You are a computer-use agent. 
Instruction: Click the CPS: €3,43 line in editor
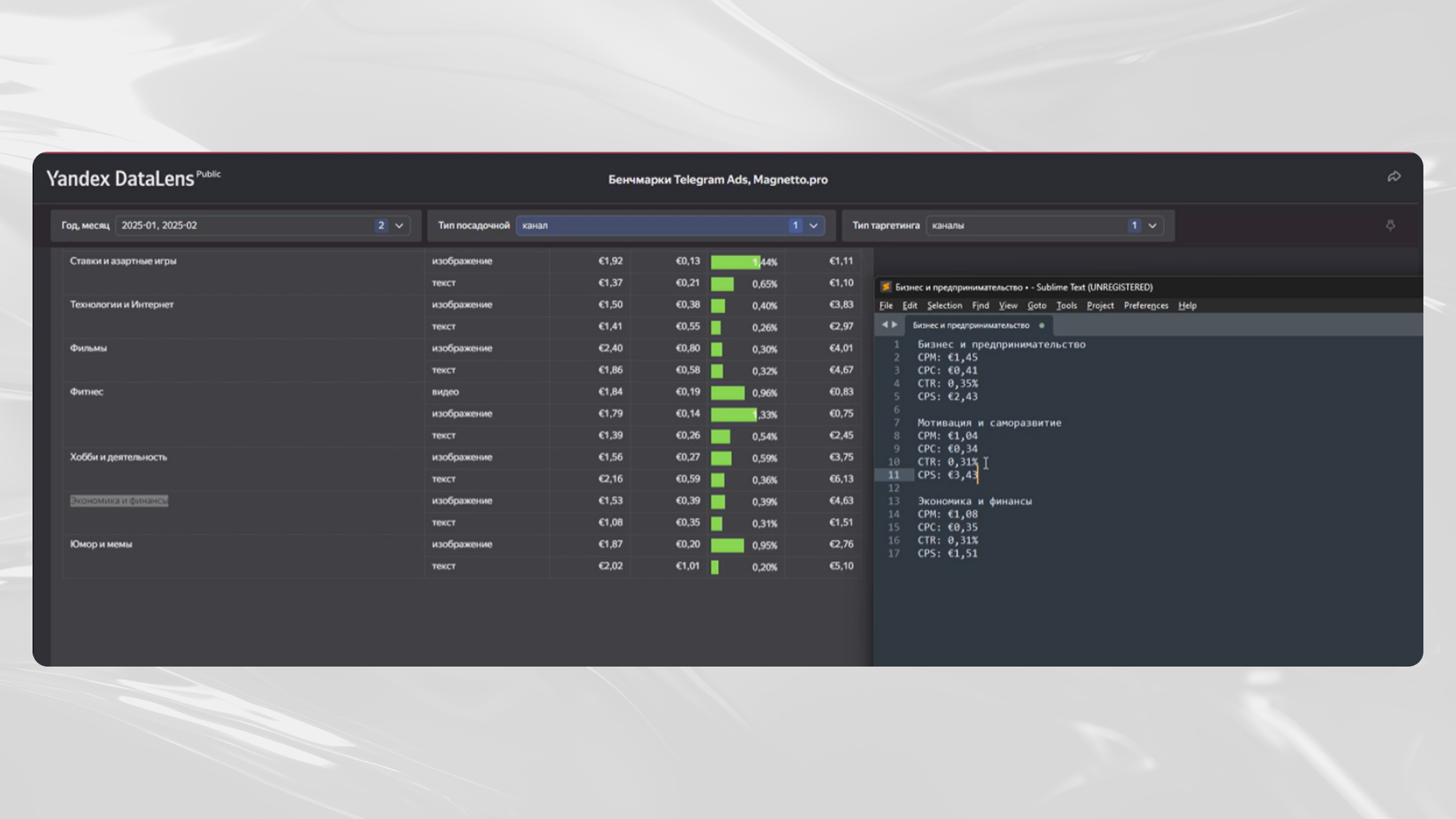[947, 475]
